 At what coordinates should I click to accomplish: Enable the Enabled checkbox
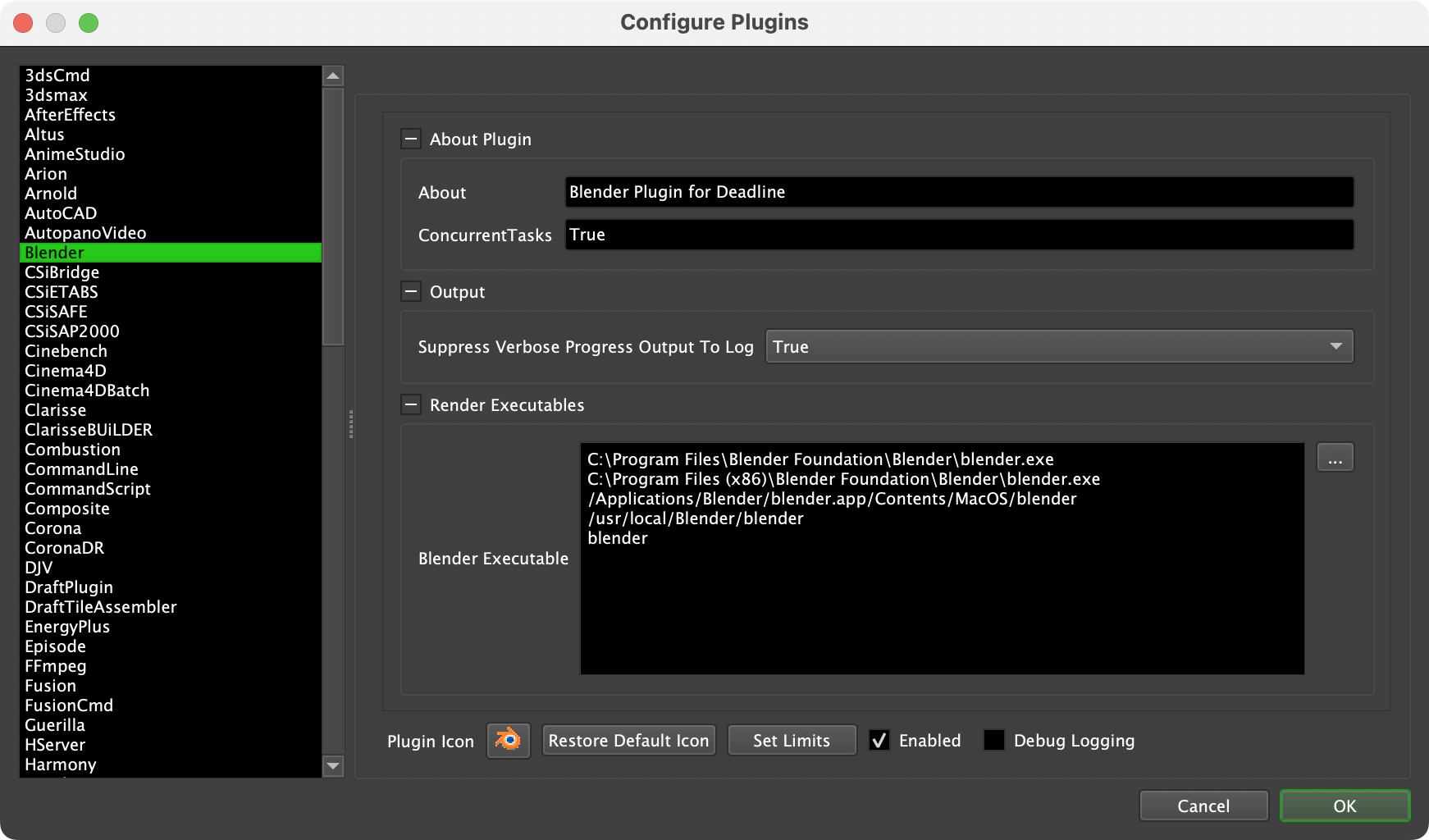pos(879,740)
